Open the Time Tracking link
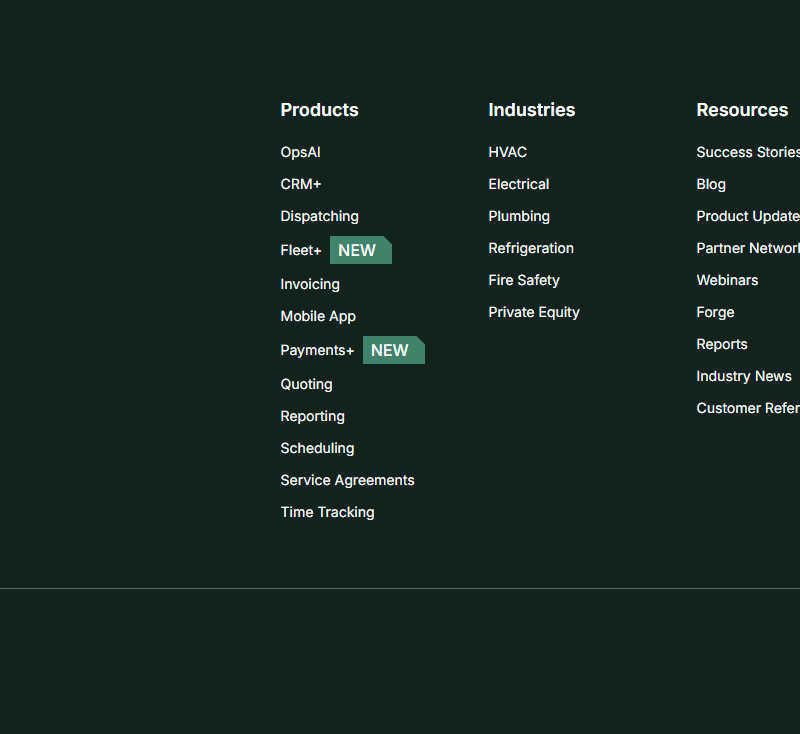 [327, 512]
